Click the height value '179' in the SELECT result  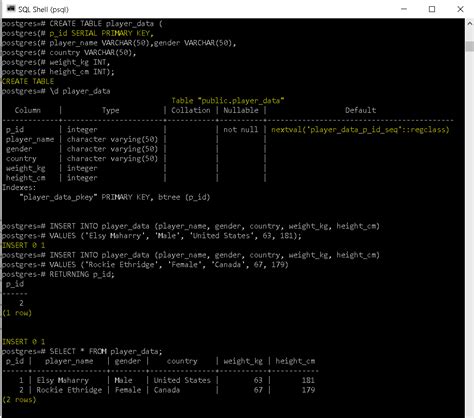point(308,390)
